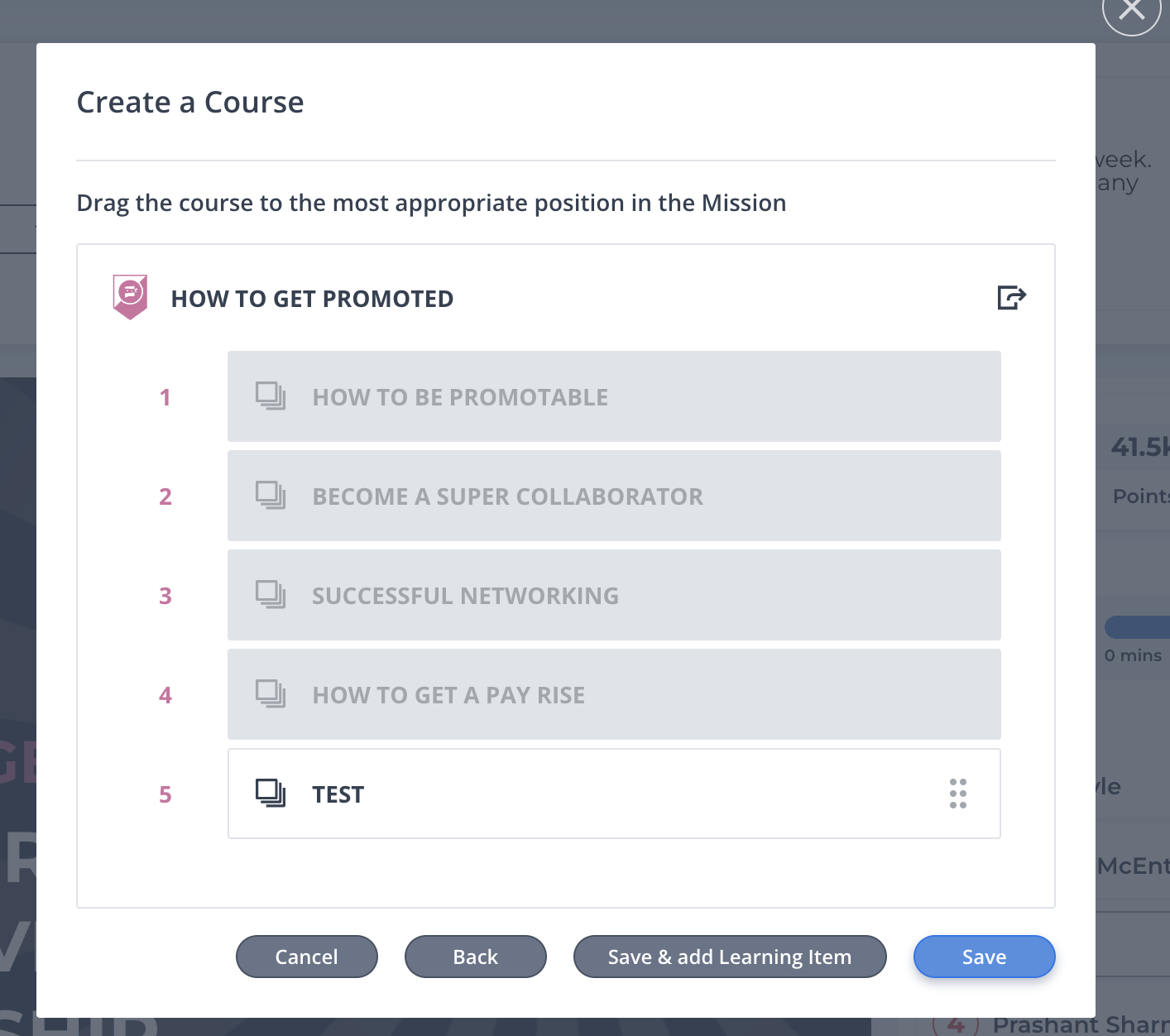Select the Successful Networking course row
This screenshot has height=1036, width=1170.
pos(614,595)
